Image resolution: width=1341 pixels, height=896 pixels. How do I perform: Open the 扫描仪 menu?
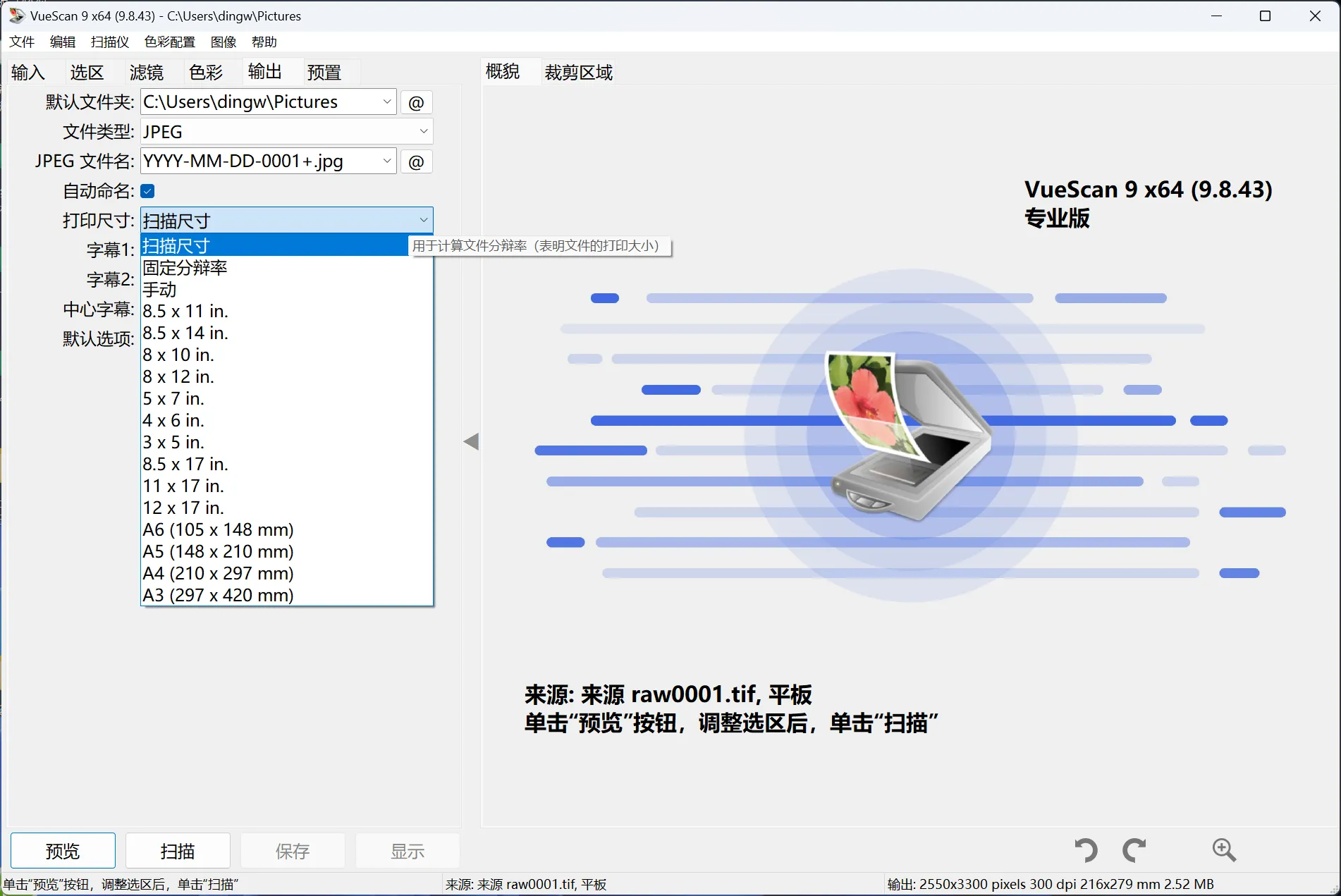click(109, 42)
